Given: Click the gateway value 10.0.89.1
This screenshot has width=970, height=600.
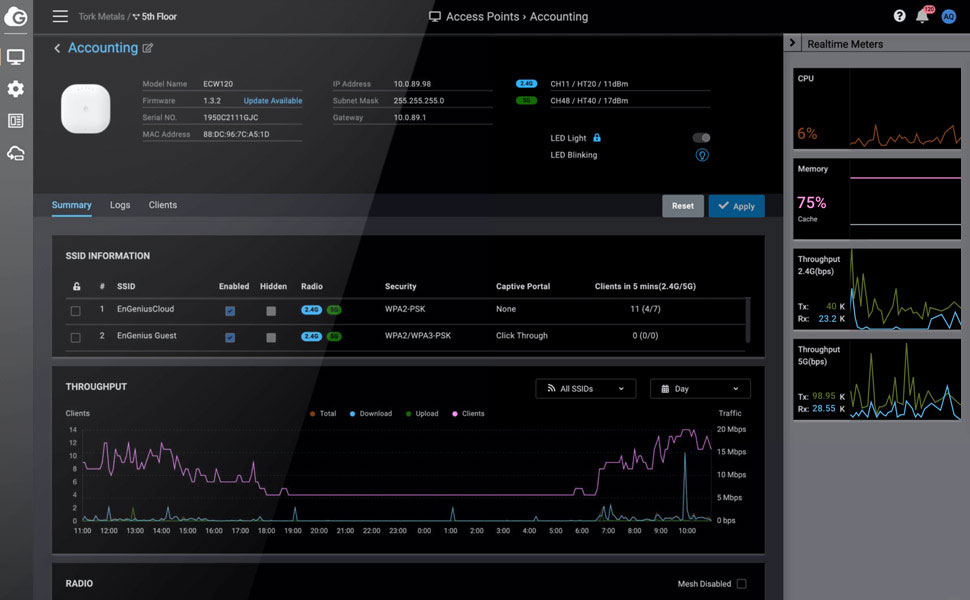Looking at the screenshot, I should [x=410, y=118].
